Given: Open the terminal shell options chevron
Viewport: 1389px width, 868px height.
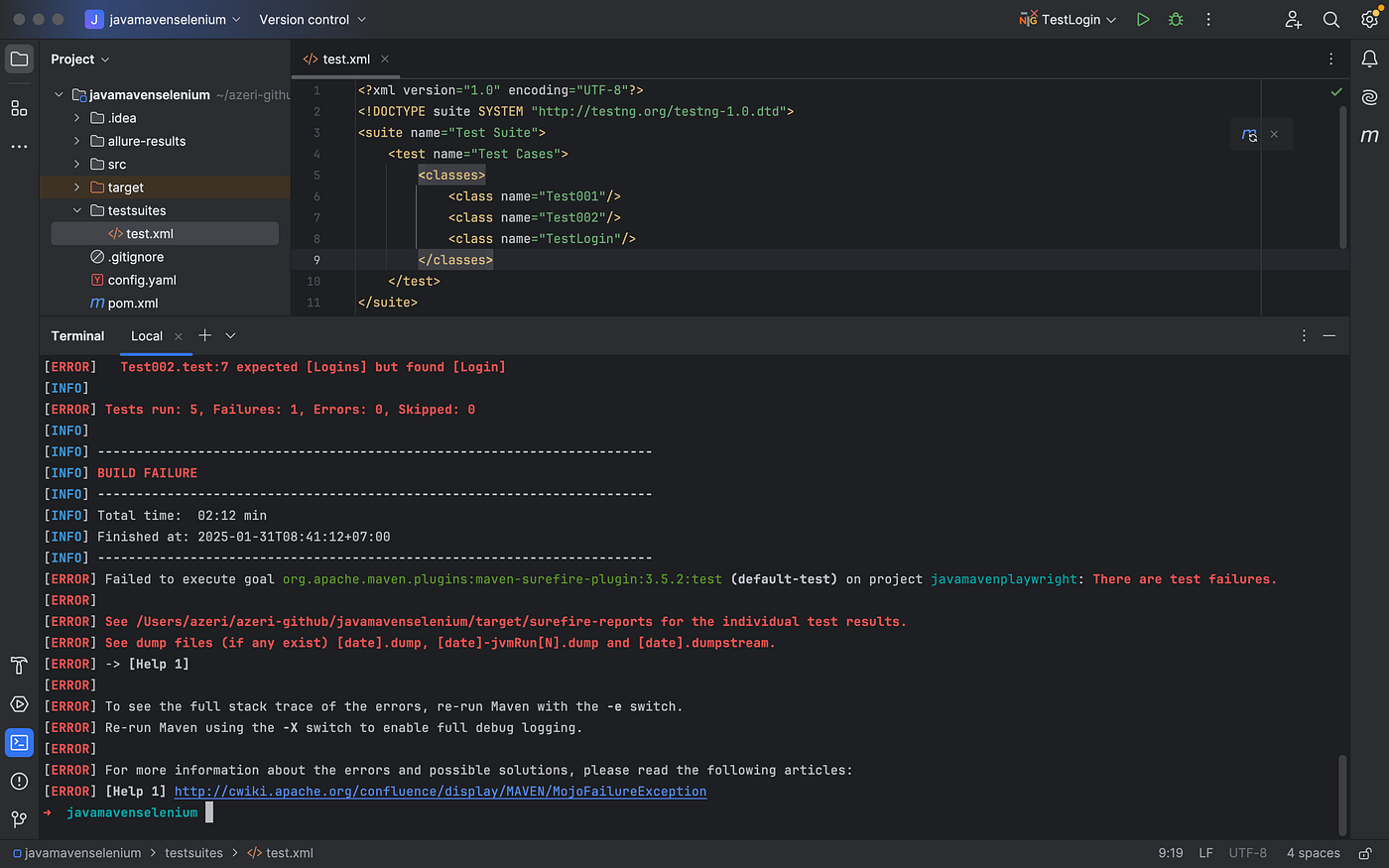Looking at the screenshot, I should pos(230,335).
